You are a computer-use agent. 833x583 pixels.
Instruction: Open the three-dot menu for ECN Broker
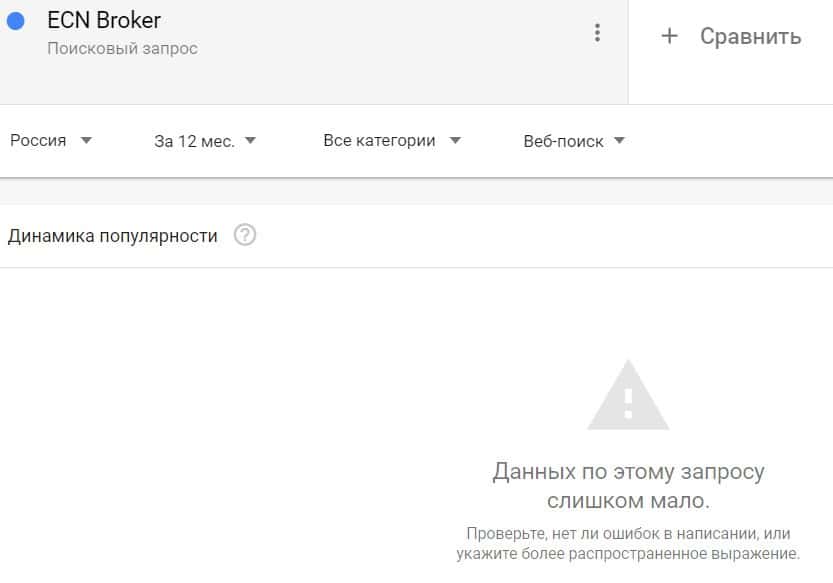[x=597, y=33]
